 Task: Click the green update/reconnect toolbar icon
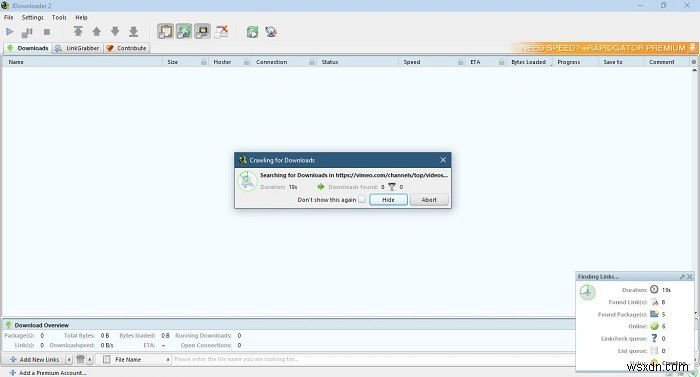(x=253, y=32)
